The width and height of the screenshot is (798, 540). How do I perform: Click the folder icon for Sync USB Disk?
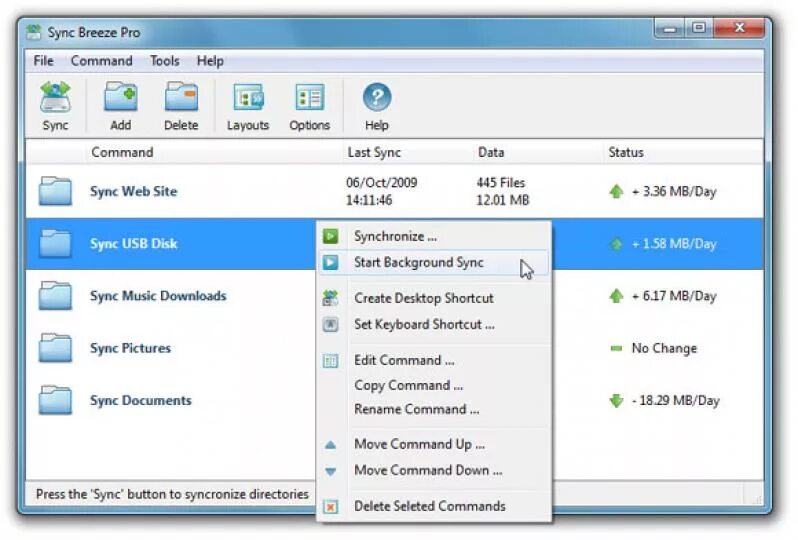[55, 243]
